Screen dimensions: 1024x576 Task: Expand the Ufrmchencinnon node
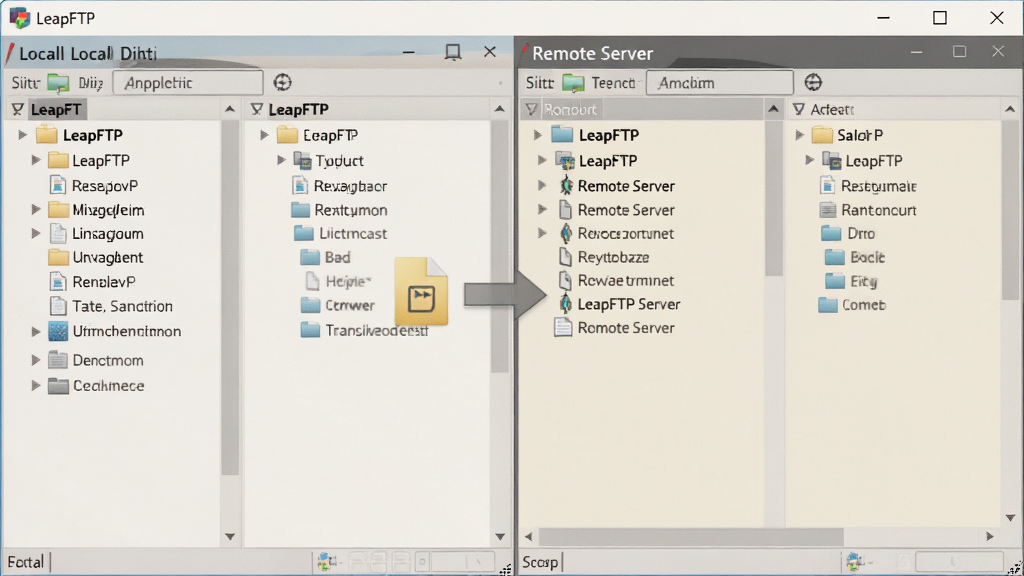tap(36, 331)
